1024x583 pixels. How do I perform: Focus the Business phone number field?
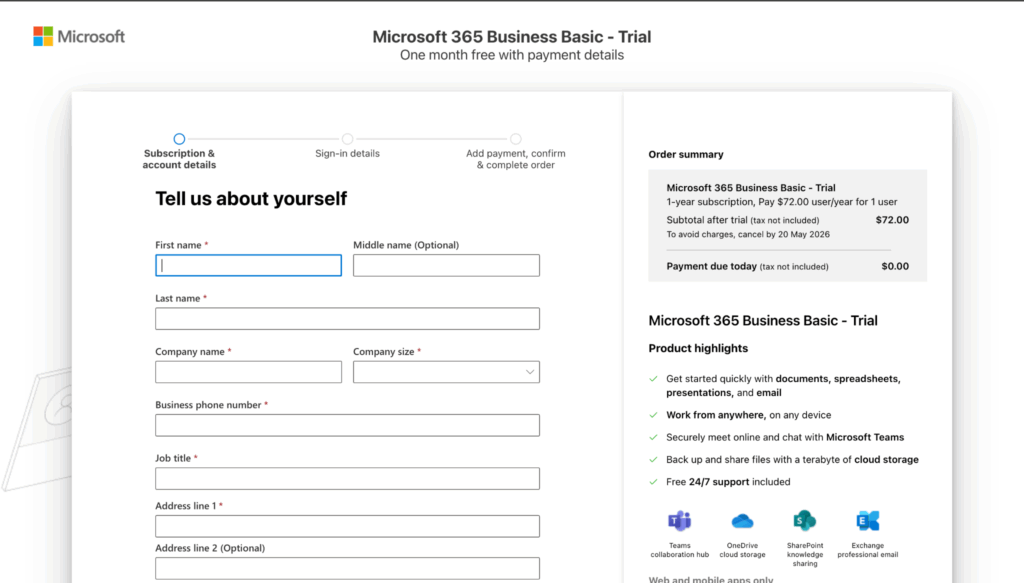(x=347, y=425)
